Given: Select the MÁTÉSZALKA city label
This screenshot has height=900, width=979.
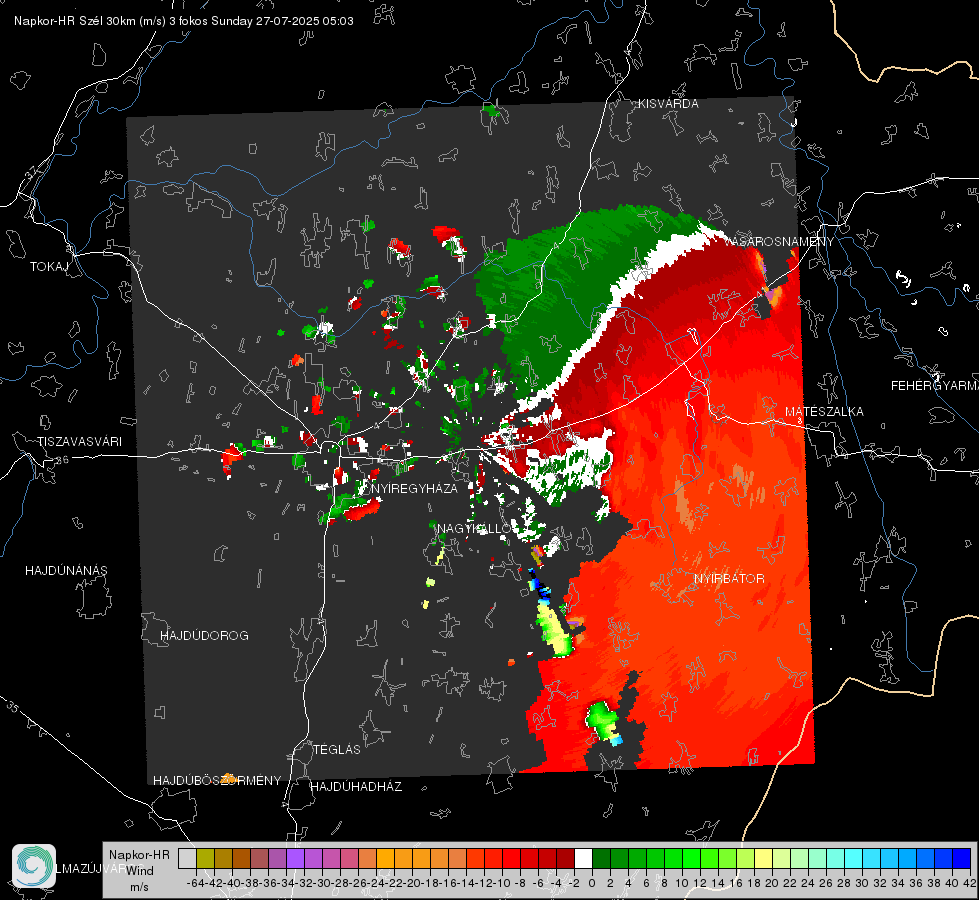Looking at the screenshot, I should tap(824, 412).
